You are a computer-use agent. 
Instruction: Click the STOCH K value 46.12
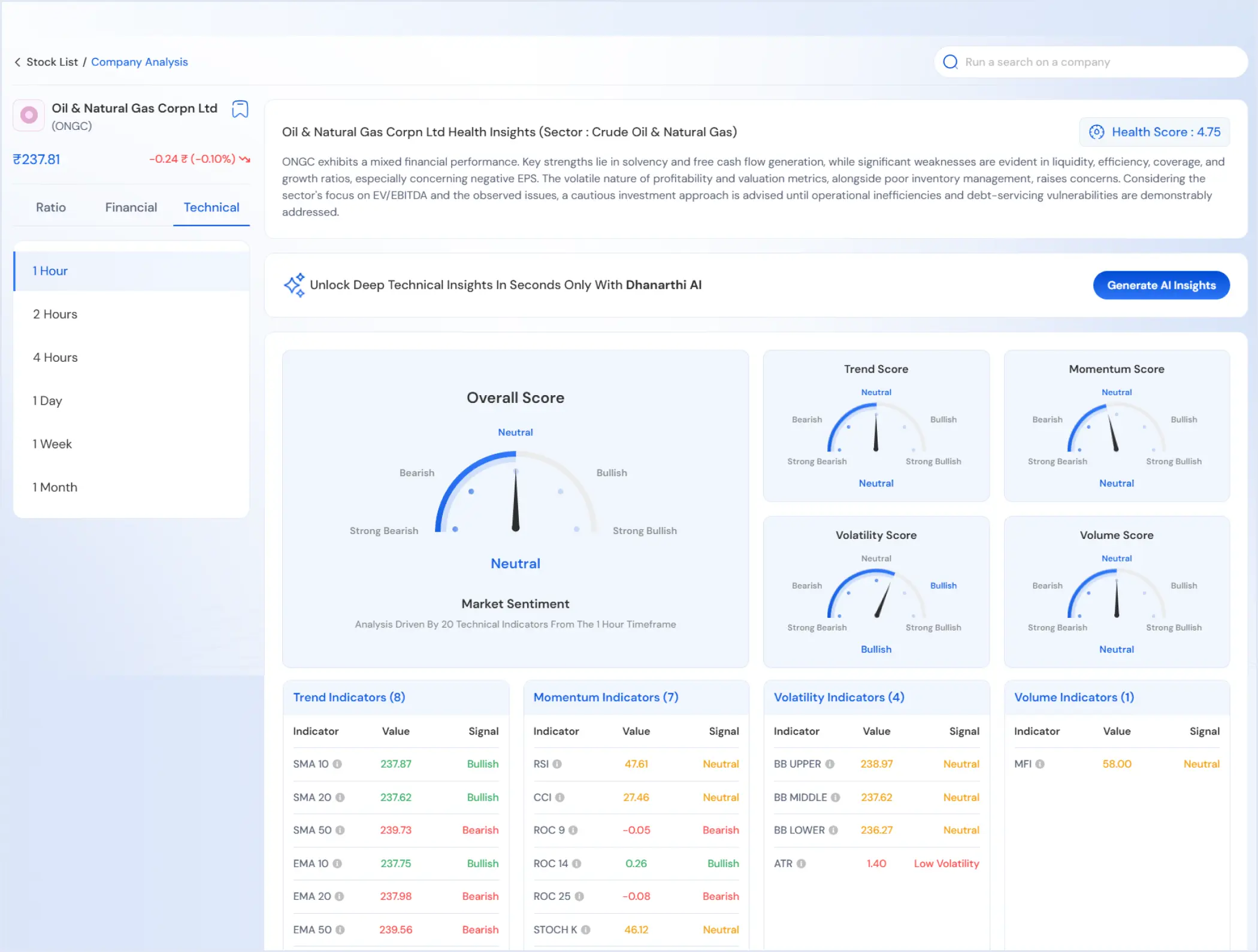tap(636, 930)
